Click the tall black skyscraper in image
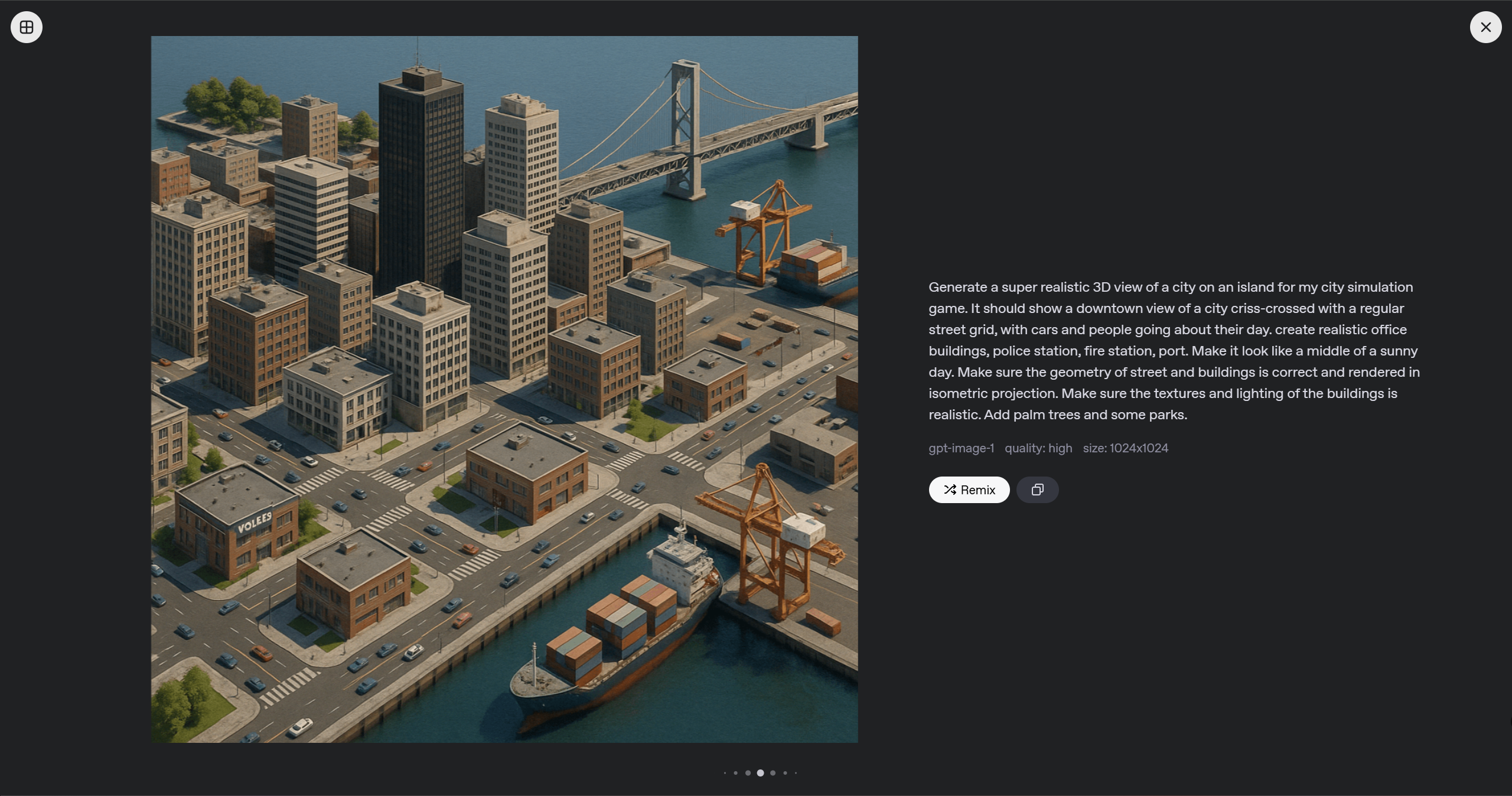This screenshot has height=796, width=1512. [x=421, y=177]
